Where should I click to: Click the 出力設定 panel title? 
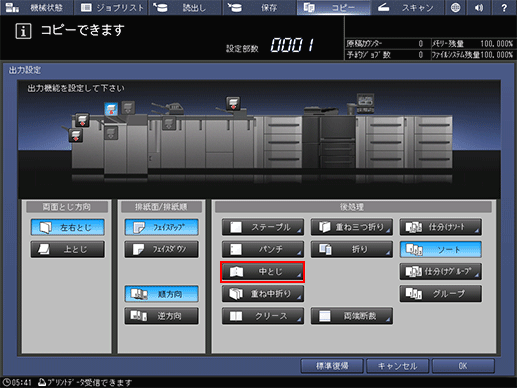25,70
